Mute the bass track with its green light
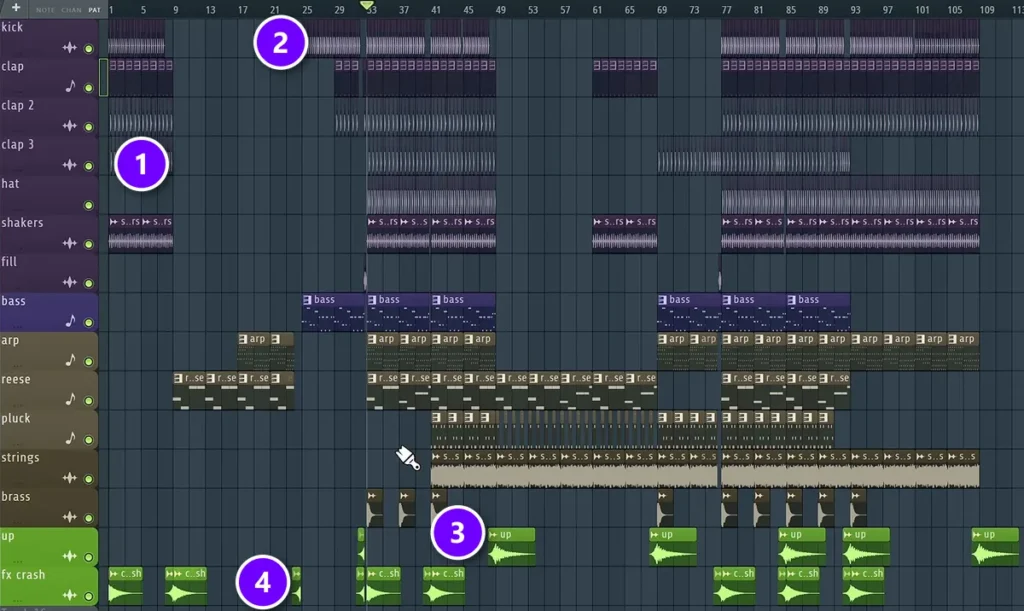Screen dimensions: 1024x611 (89, 322)
